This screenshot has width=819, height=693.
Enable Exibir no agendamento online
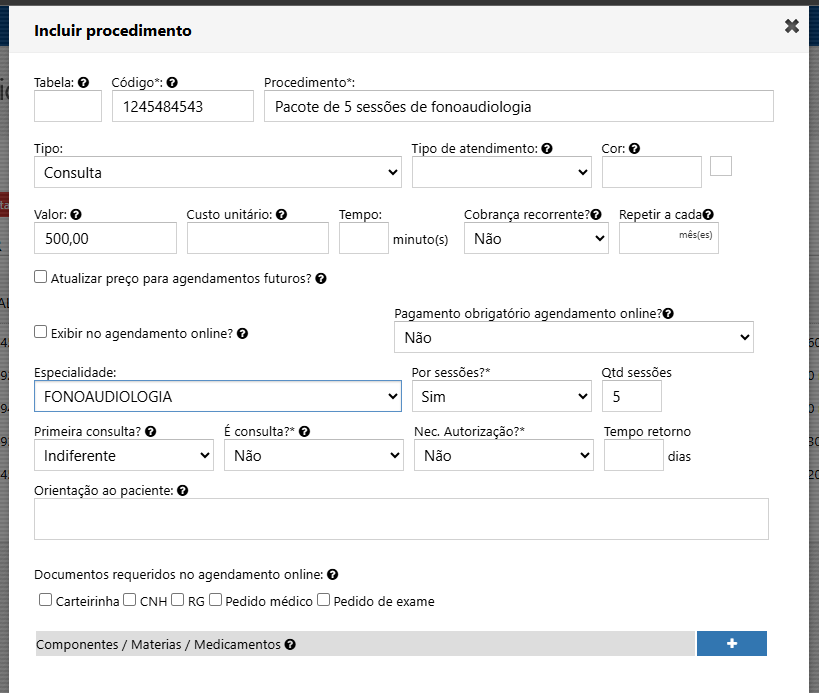click(41, 331)
